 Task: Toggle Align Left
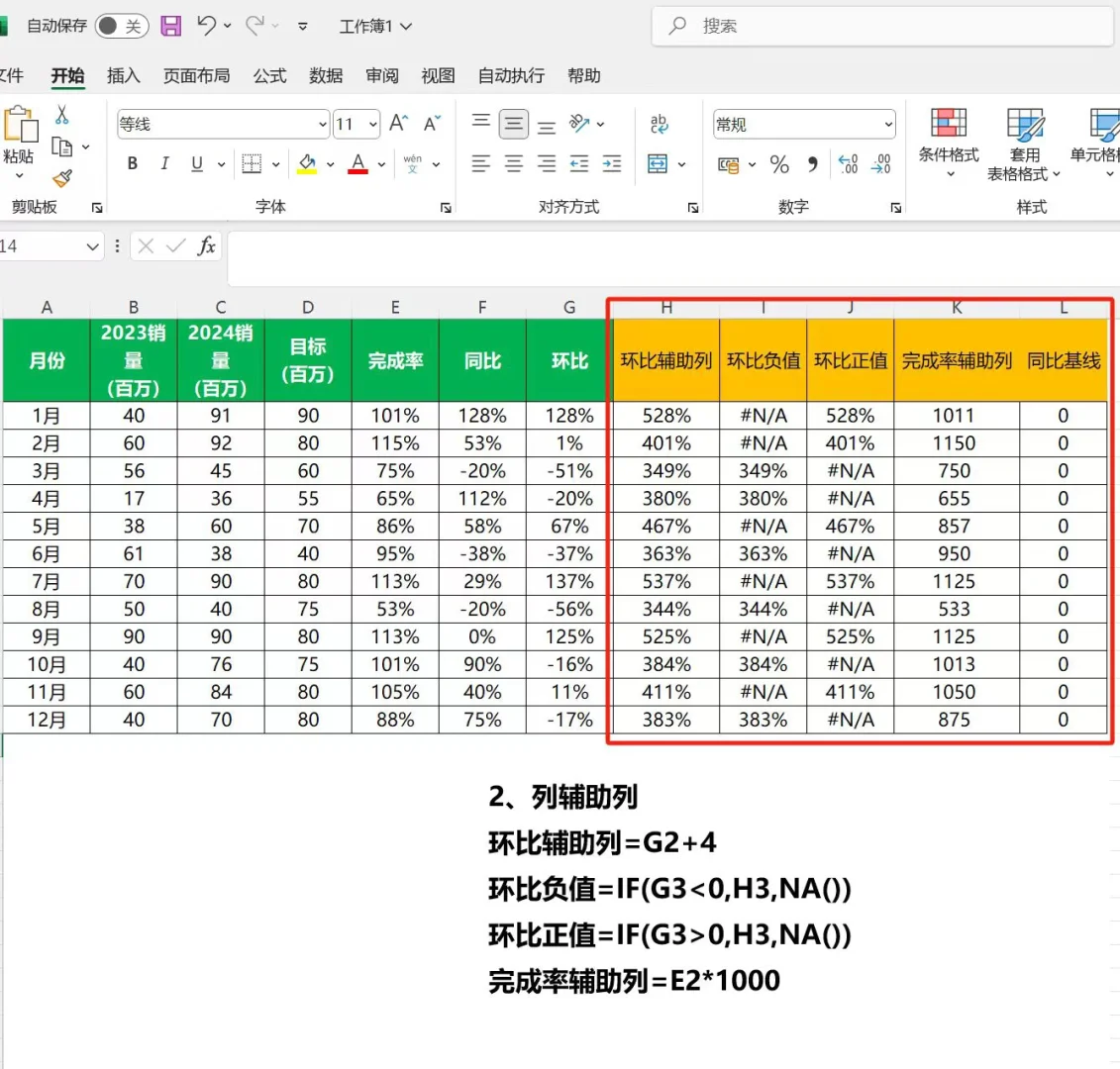tap(481, 163)
